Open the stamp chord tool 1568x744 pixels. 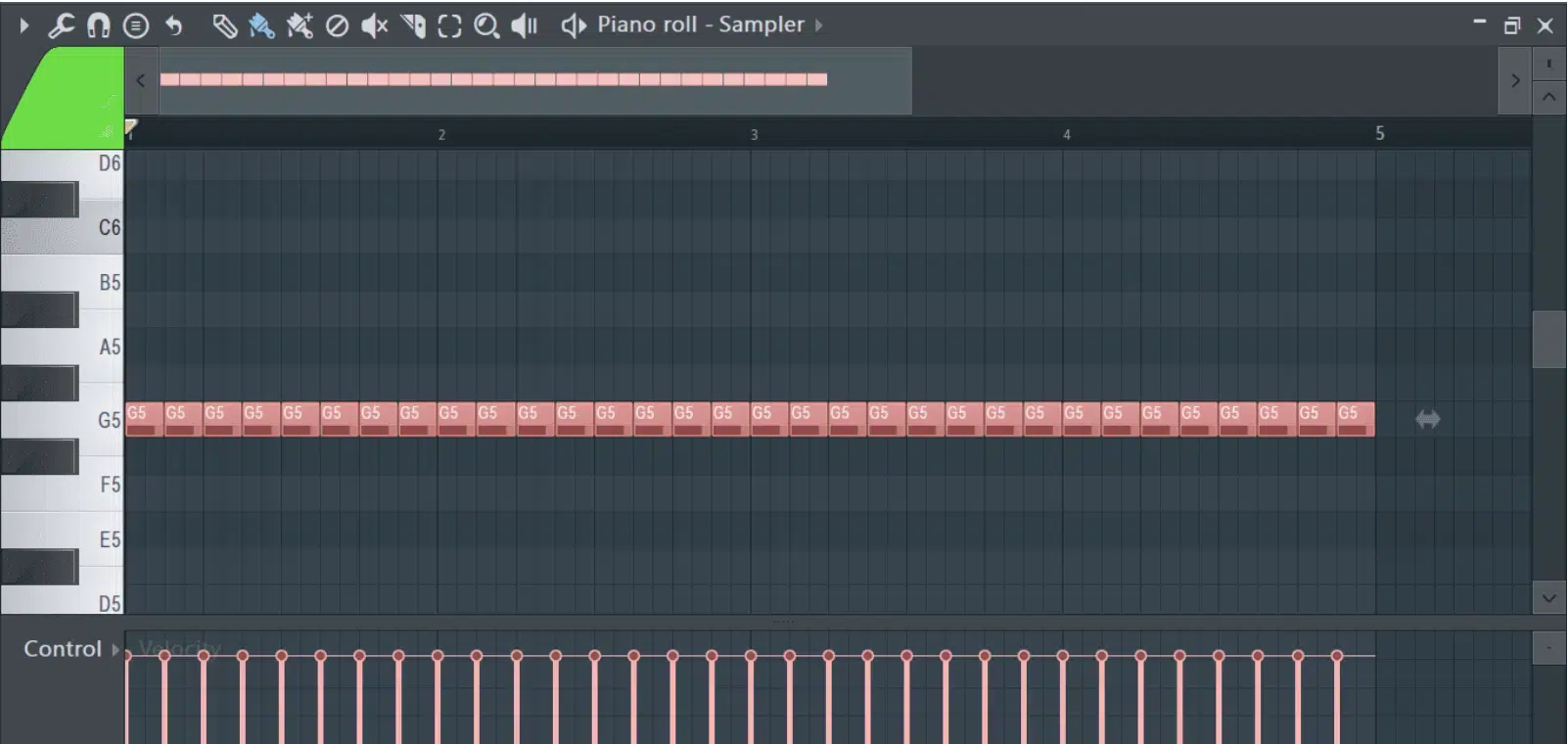point(136,25)
